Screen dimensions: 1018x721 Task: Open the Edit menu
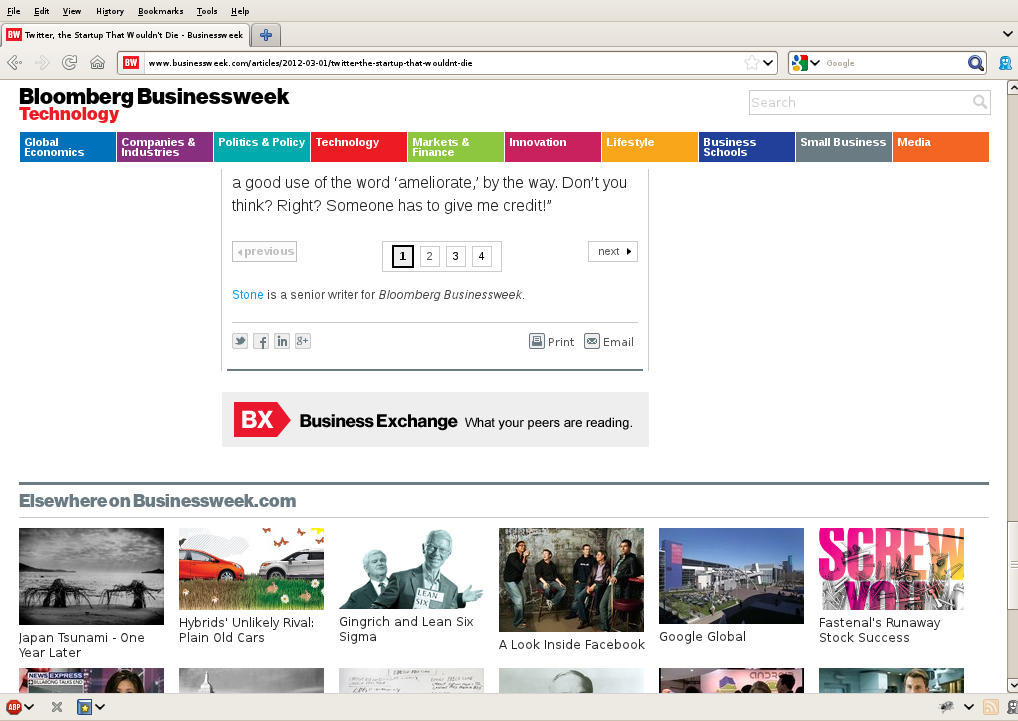coord(42,11)
